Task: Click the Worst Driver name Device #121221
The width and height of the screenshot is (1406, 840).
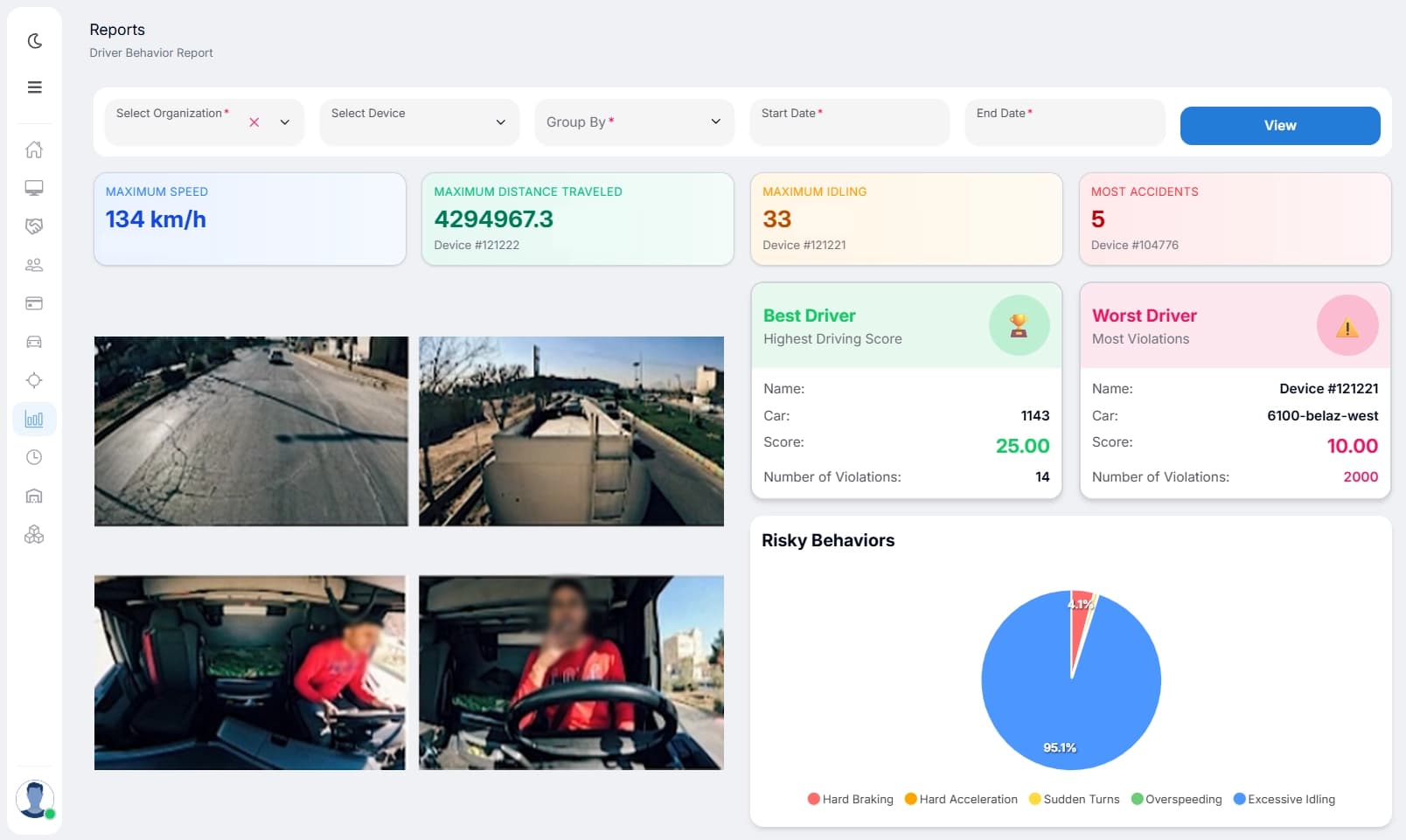Action: coord(1328,389)
